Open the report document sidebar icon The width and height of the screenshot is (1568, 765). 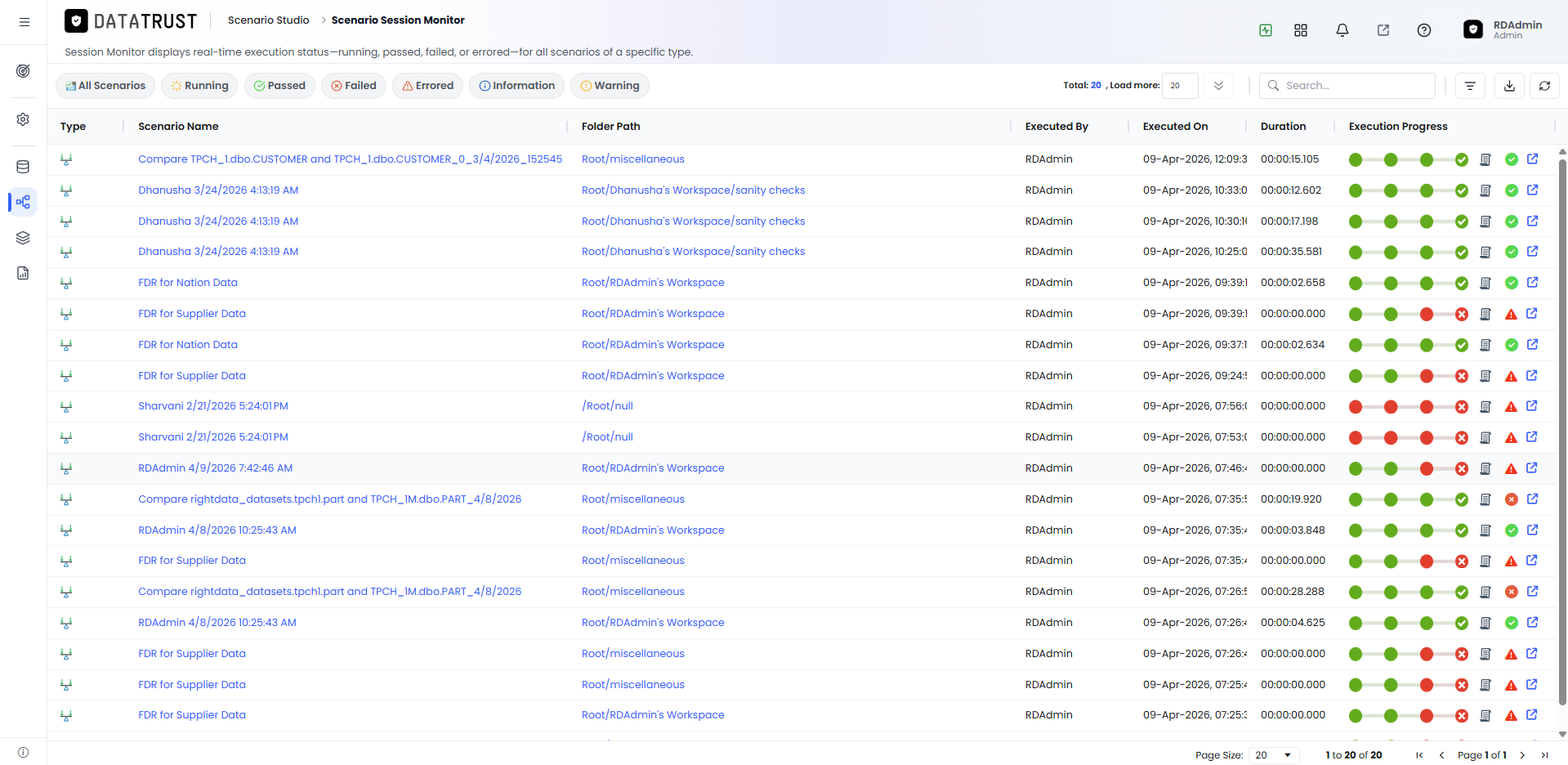coord(23,273)
